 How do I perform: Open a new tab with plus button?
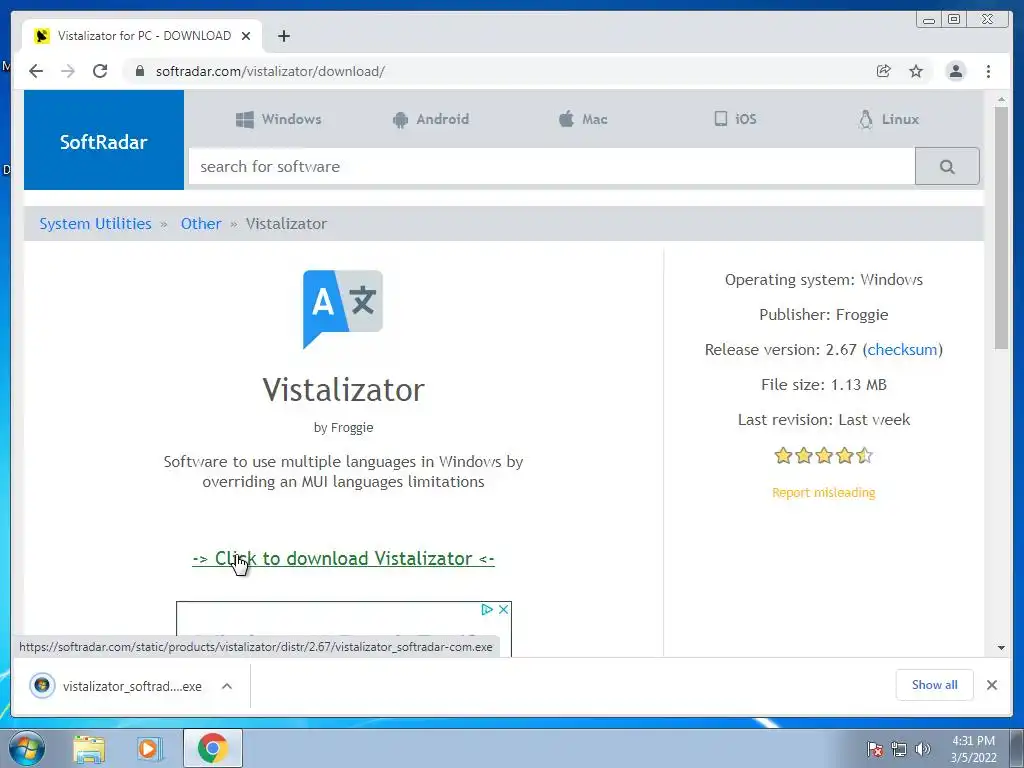tap(283, 36)
